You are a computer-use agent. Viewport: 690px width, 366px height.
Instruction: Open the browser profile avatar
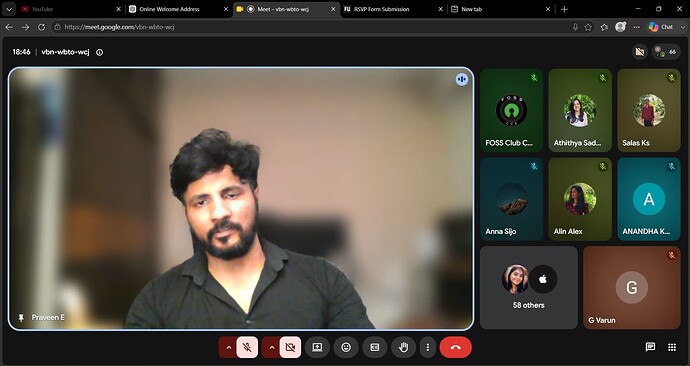click(620, 27)
